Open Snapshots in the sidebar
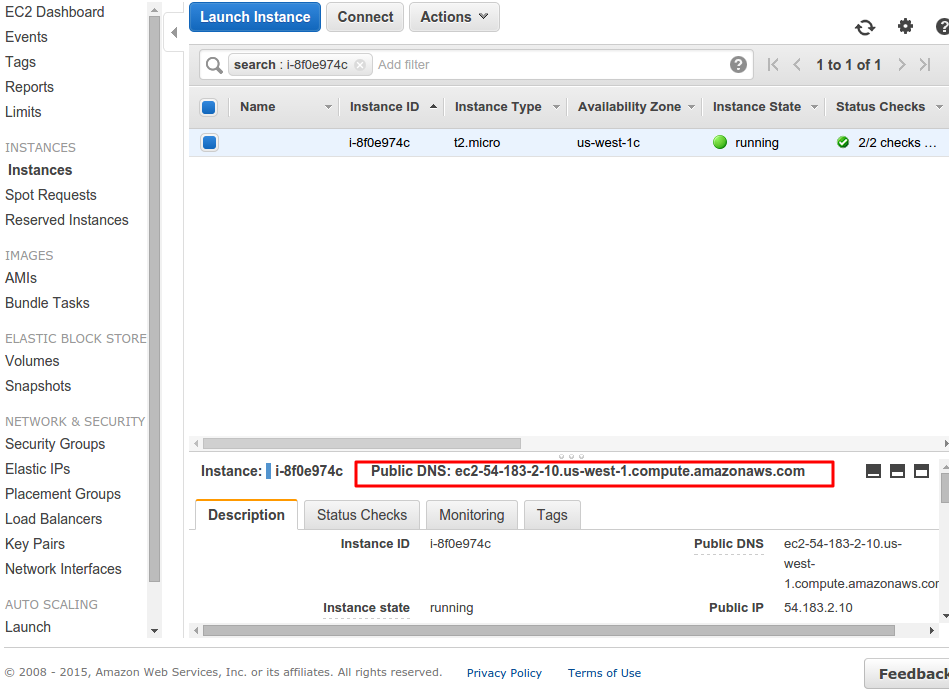The width and height of the screenshot is (949, 690). point(38,386)
